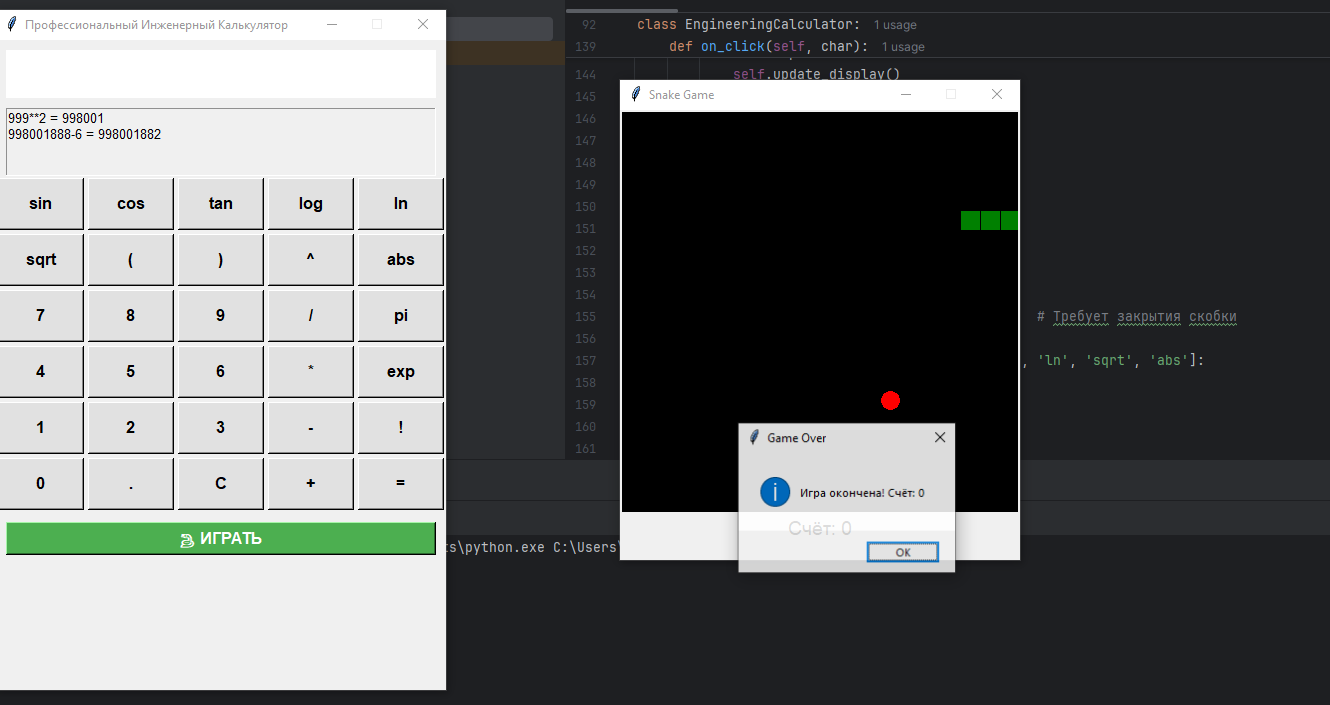Viewport: 1330px width, 705px height.
Task: Click the minus - button
Action: coord(311,428)
